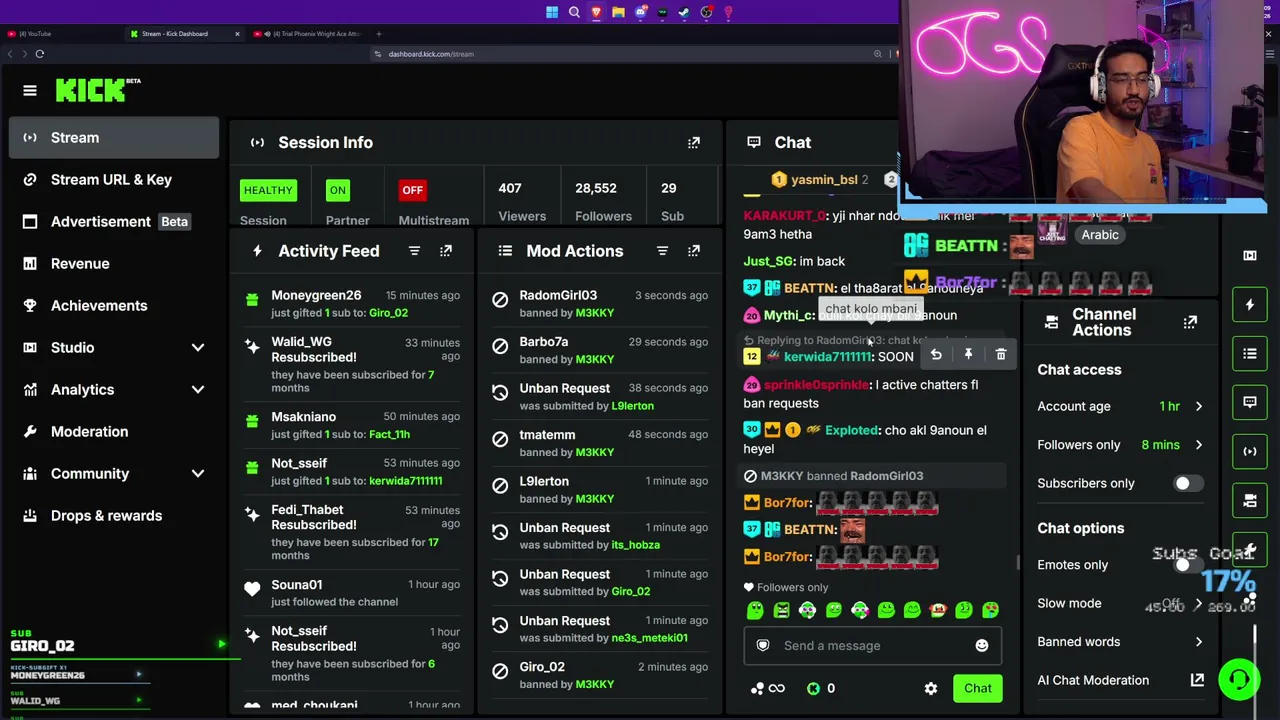Filter the Mod Actions list

662,251
